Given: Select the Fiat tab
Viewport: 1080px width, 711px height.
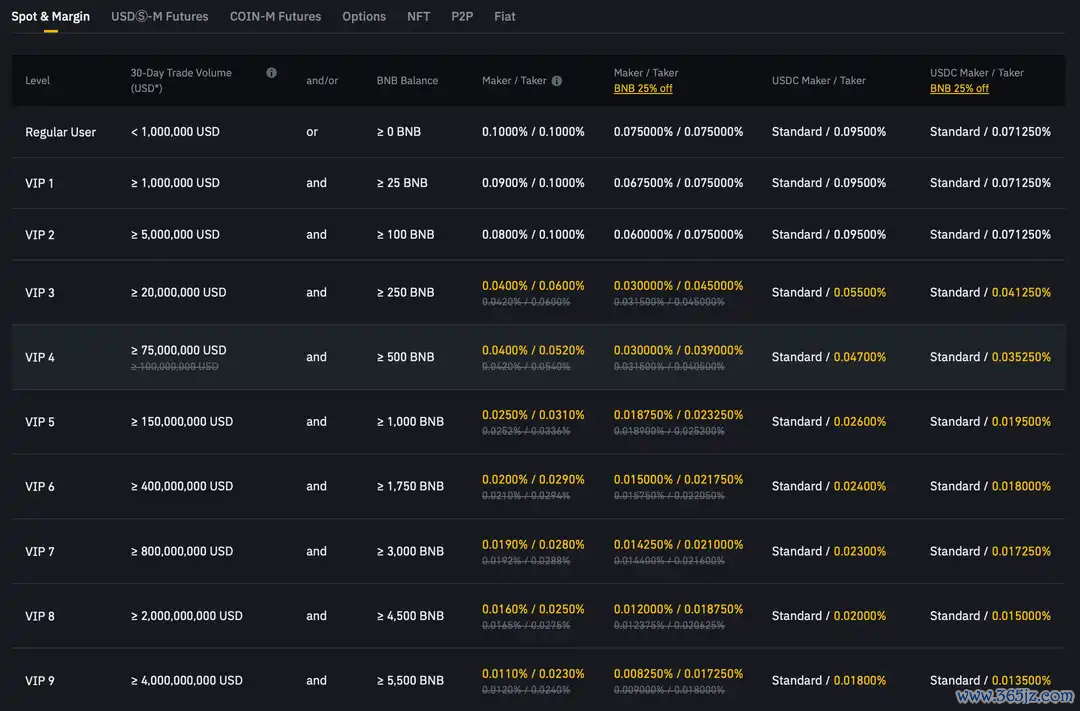Looking at the screenshot, I should 505,16.
